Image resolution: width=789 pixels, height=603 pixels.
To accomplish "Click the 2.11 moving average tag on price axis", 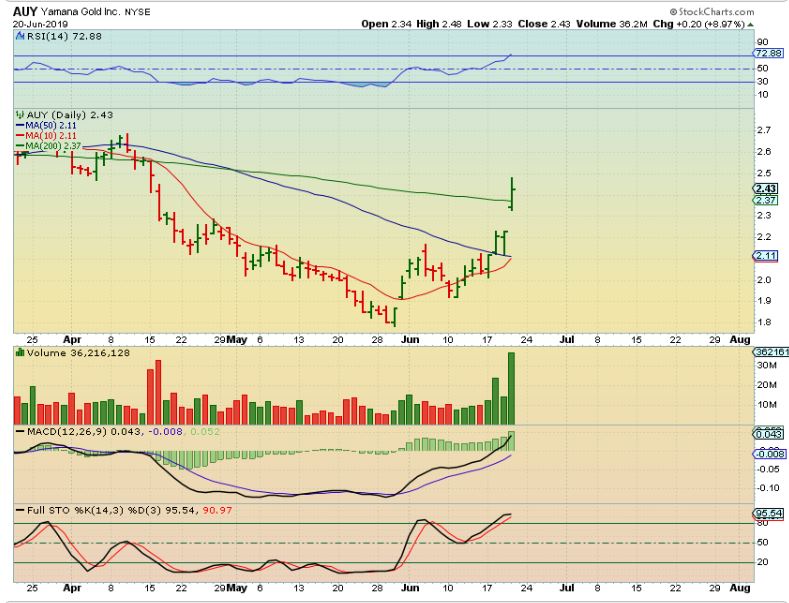I will [x=766, y=256].
